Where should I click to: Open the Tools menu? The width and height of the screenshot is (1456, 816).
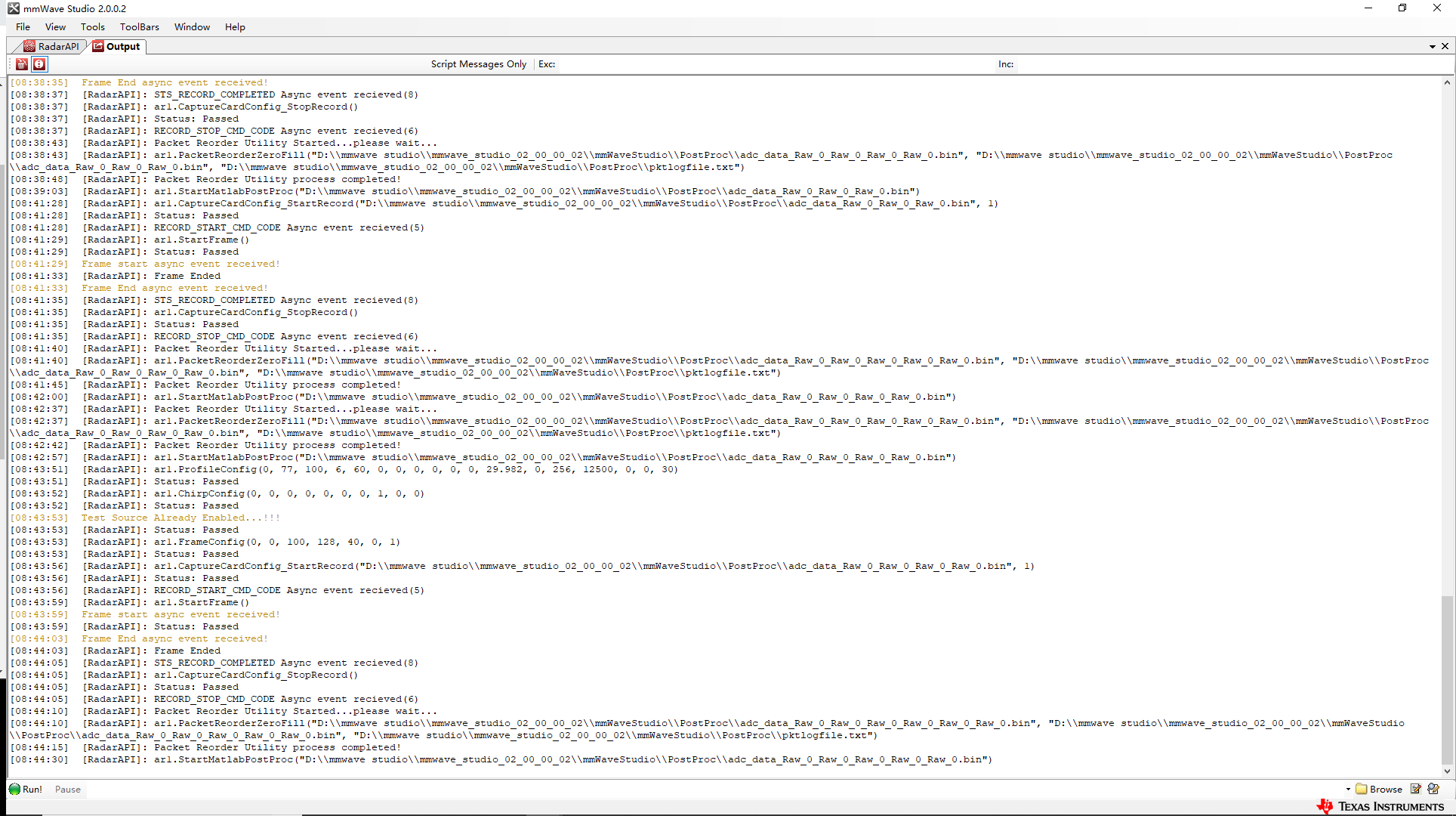click(93, 26)
